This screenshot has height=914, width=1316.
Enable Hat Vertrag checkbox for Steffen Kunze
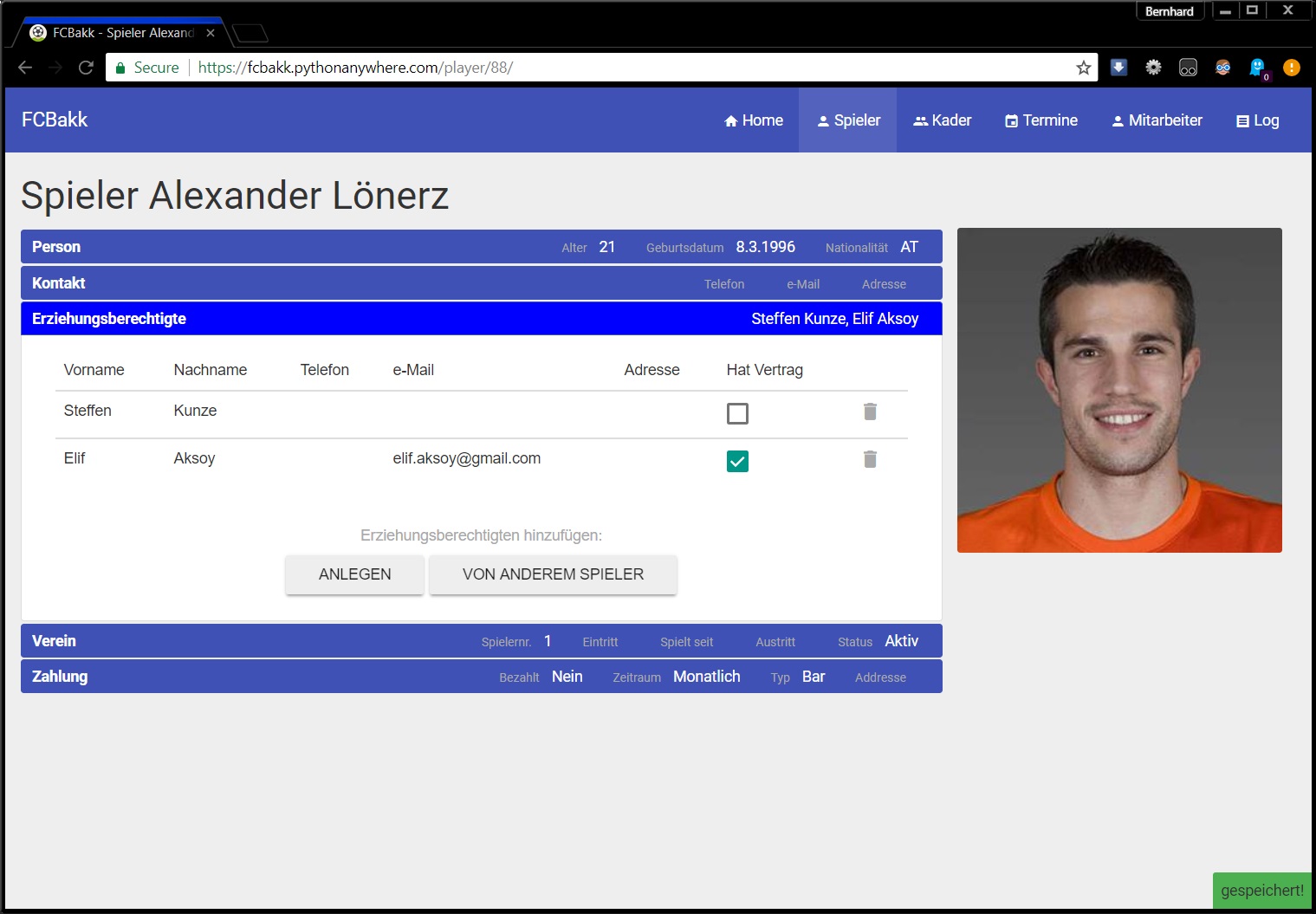tap(737, 413)
